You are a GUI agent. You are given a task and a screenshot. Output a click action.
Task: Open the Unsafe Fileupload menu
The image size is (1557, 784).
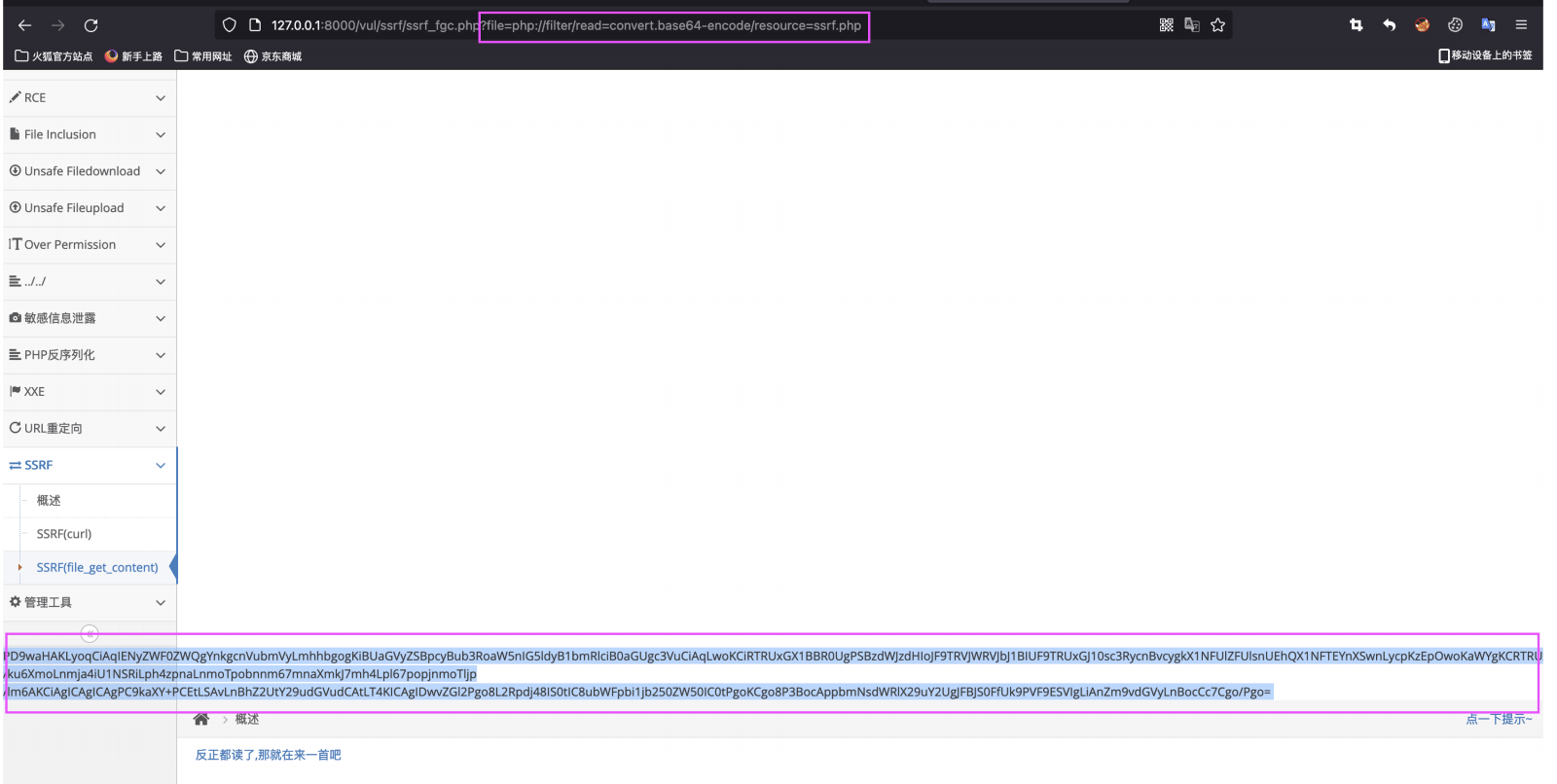pos(90,208)
